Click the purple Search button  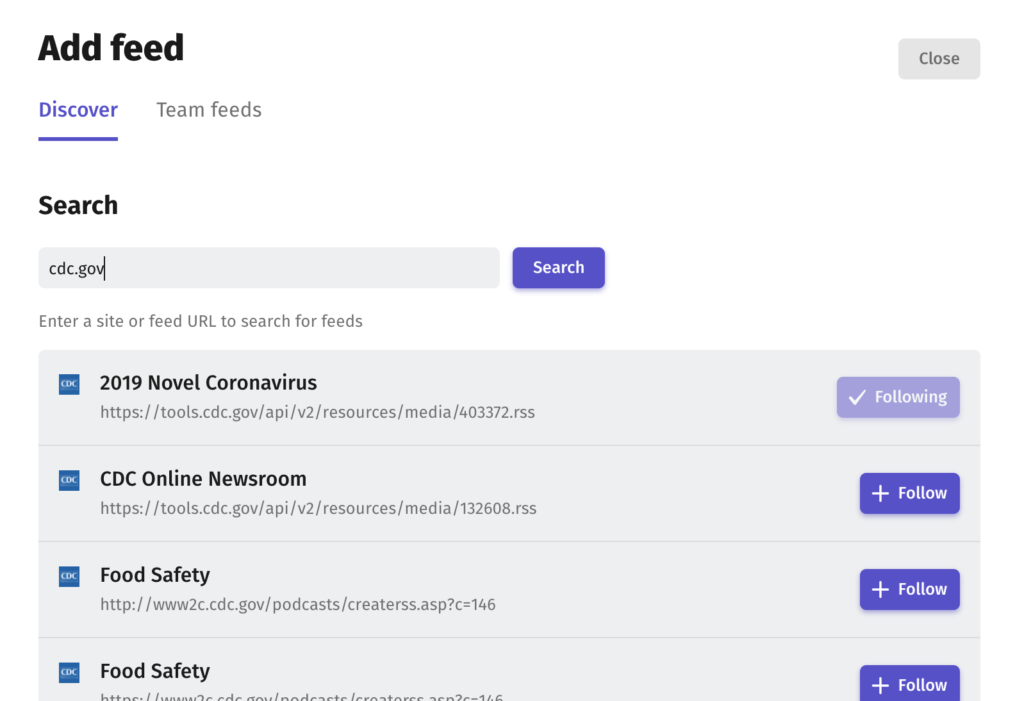coord(558,268)
